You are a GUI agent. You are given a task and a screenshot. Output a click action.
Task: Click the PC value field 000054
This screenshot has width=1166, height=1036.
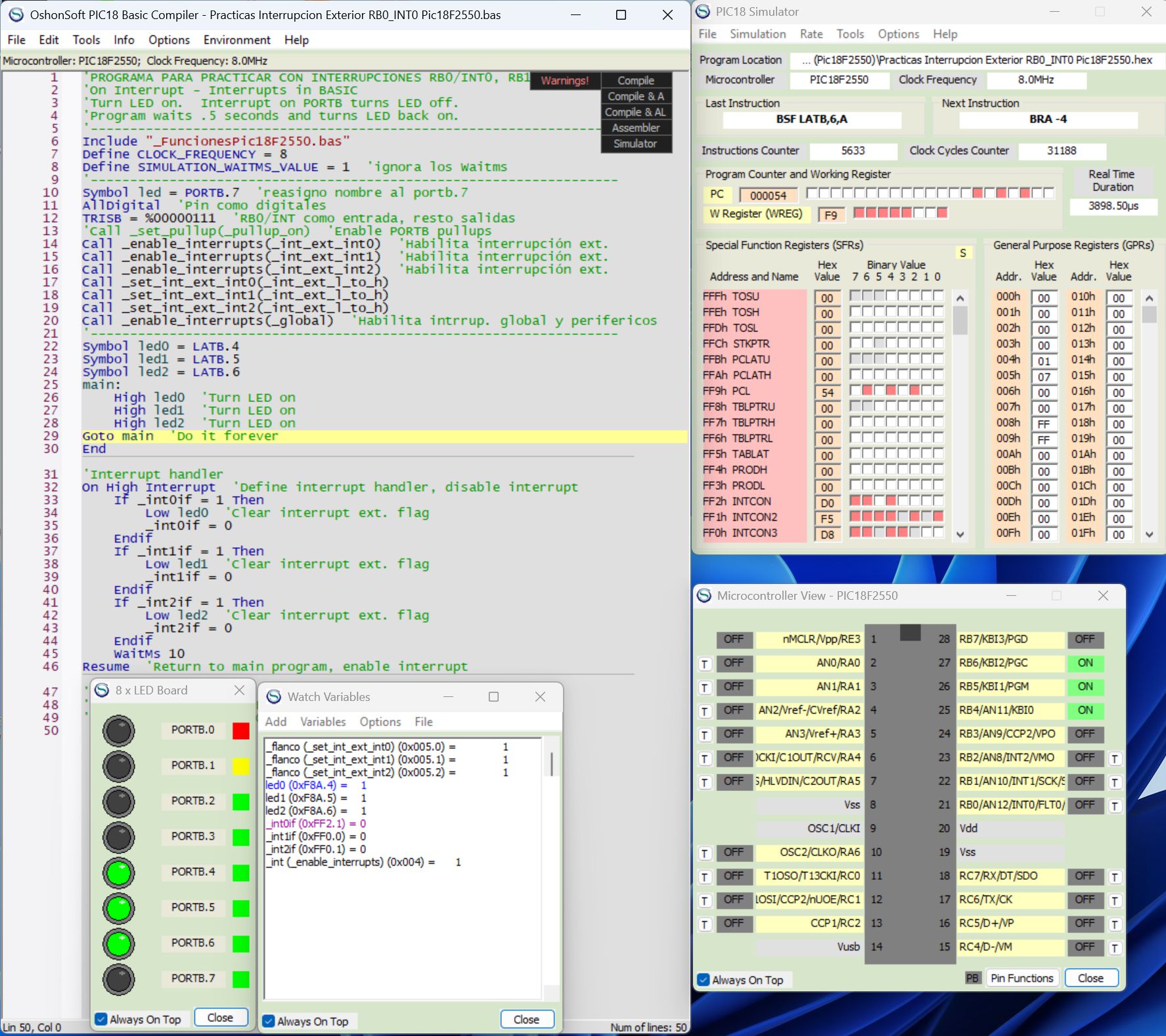(768, 195)
